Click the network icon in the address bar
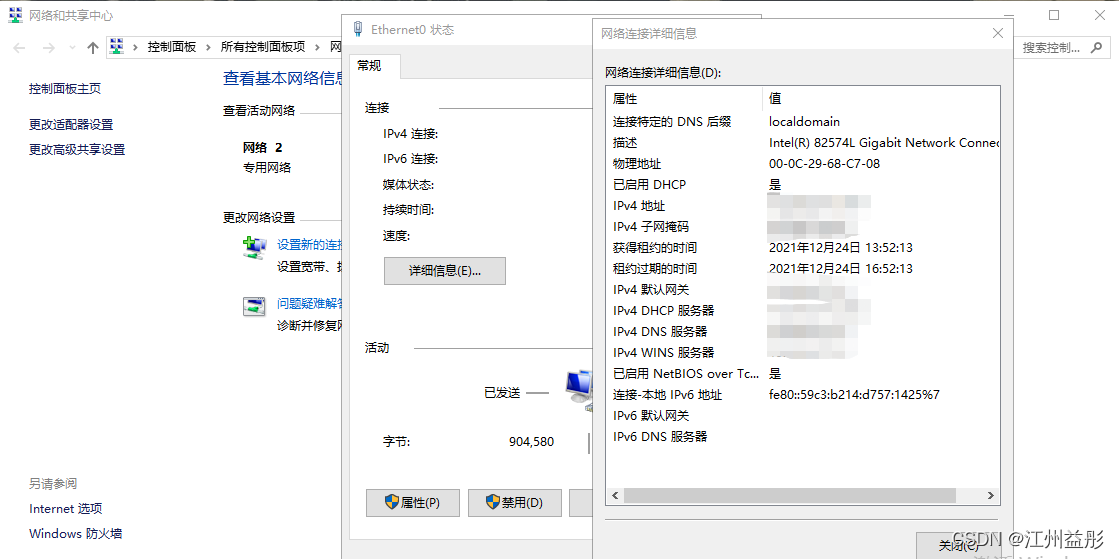Screen dimensions: 1119x559 117,47
